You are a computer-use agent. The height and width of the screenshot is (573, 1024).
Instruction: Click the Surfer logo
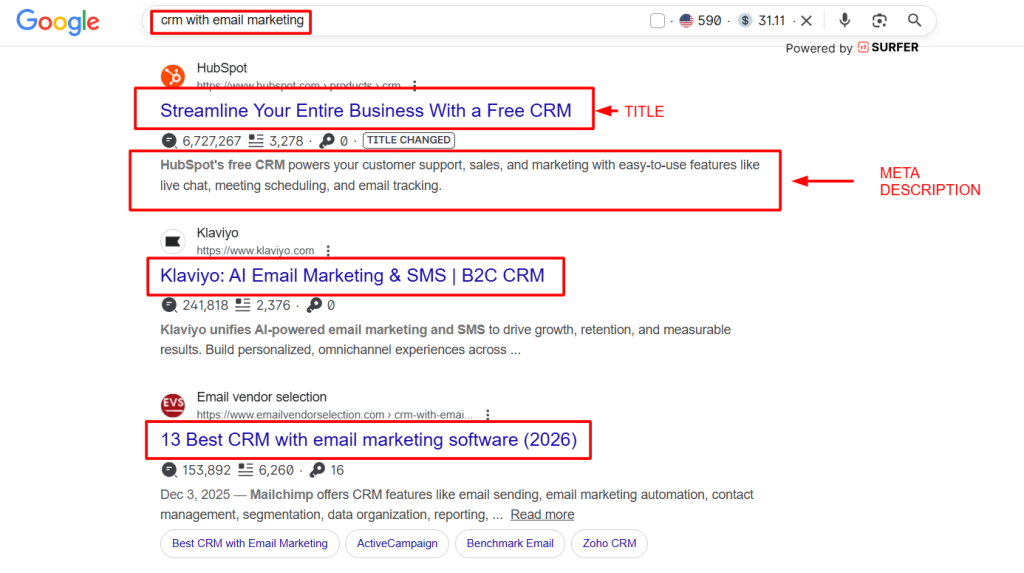(x=888, y=48)
